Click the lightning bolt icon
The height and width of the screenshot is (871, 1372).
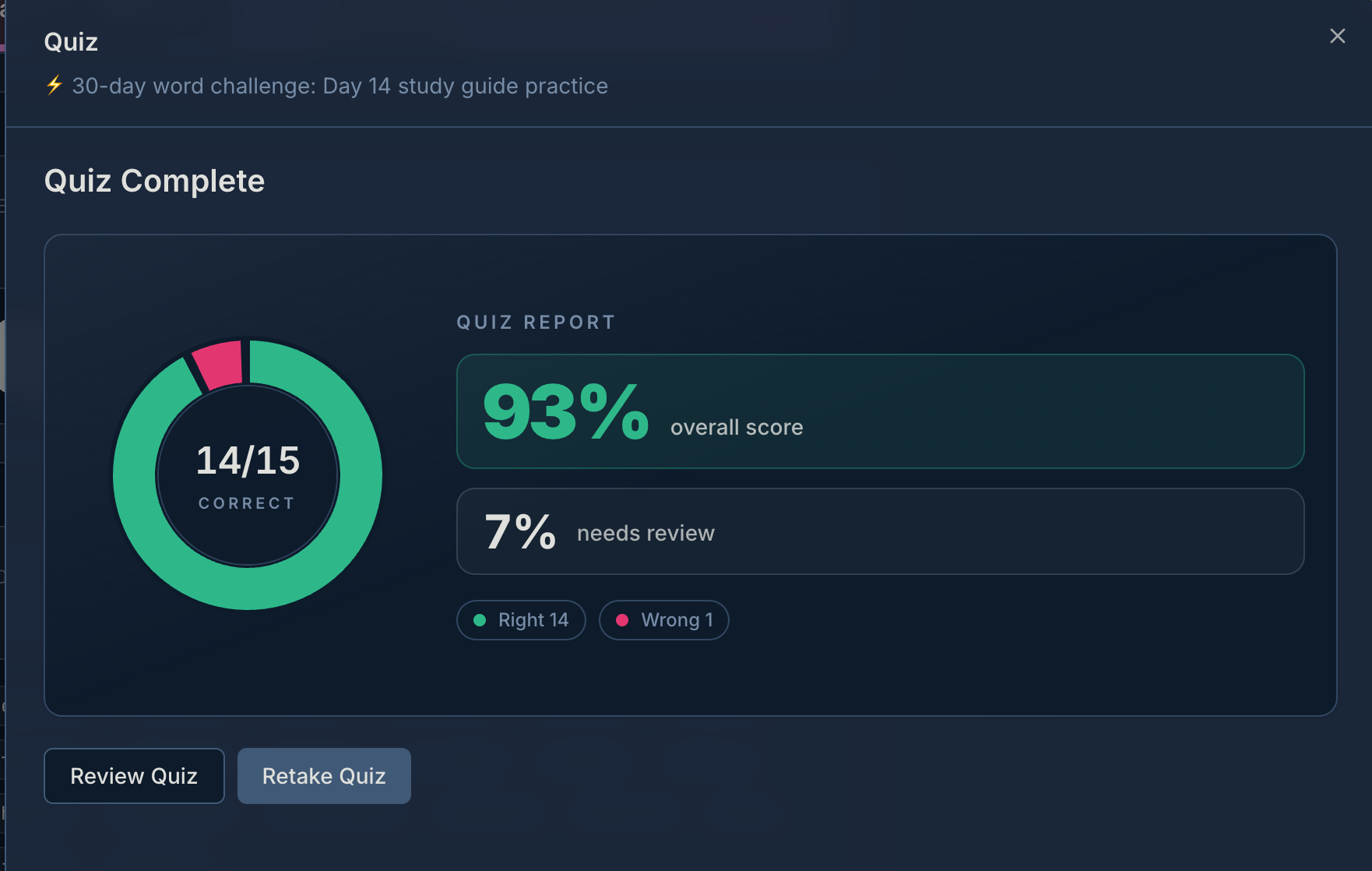(x=54, y=85)
